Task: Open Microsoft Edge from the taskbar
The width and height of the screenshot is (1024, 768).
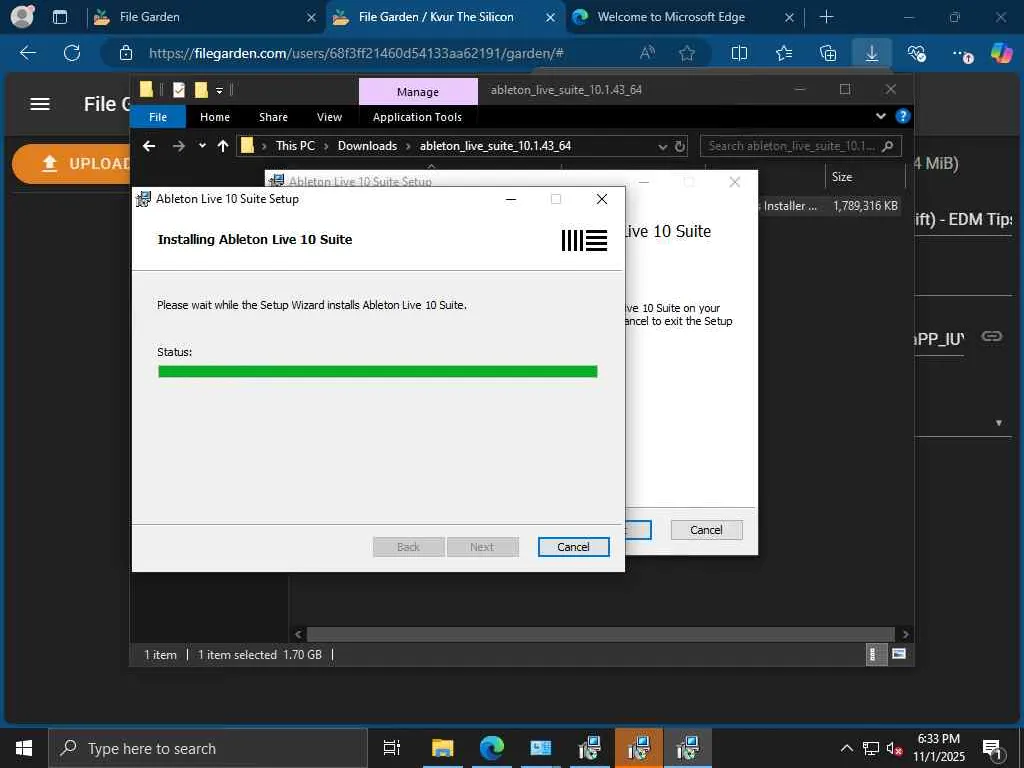Action: tap(492, 748)
